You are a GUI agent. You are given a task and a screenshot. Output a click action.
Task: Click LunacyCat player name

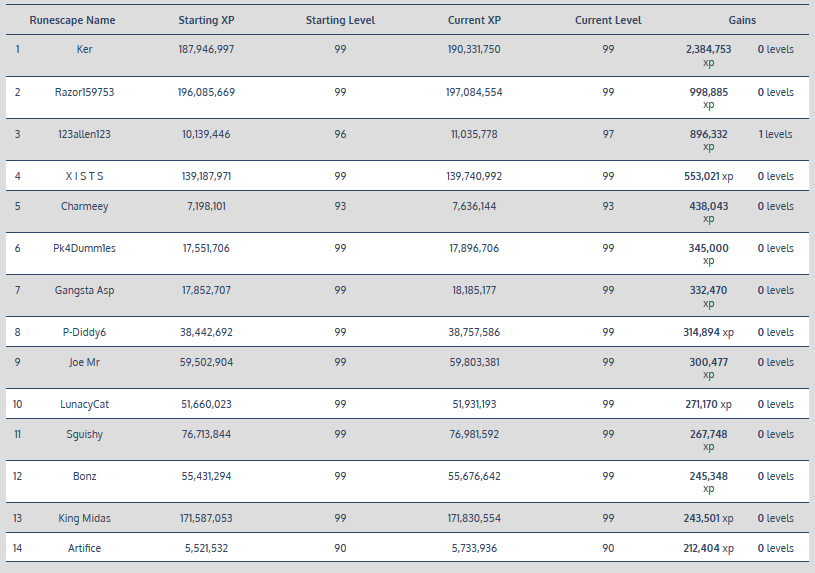pos(85,404)
